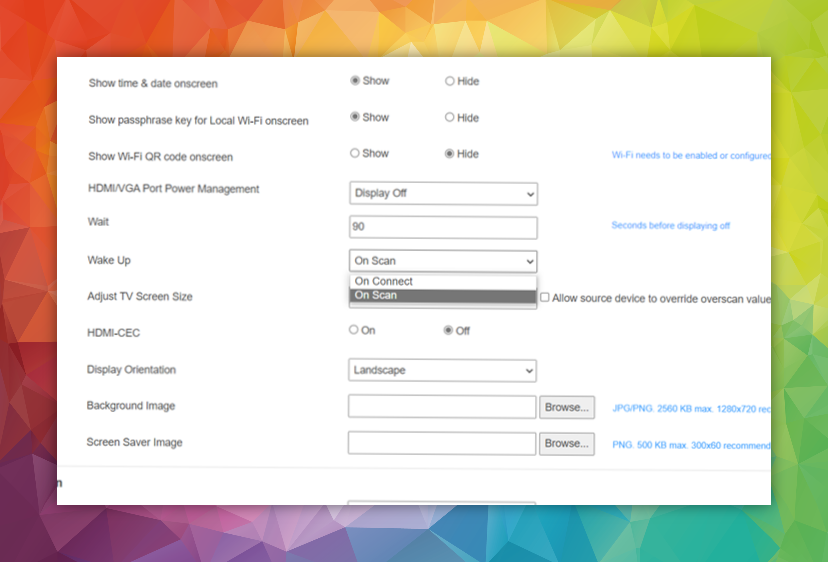Click the 'Wait' label
The width and height of the screenshot is (828, 562).
click(98, 222)
